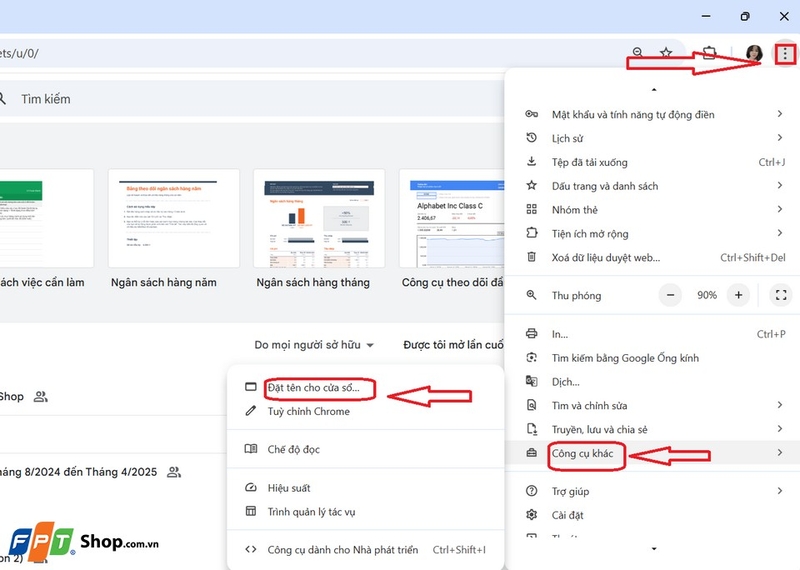This screenshot has width=800, height=570.
Task: Click the window icon beside Đặt tên cho cửa sổ
Action: tap(251, 387)
